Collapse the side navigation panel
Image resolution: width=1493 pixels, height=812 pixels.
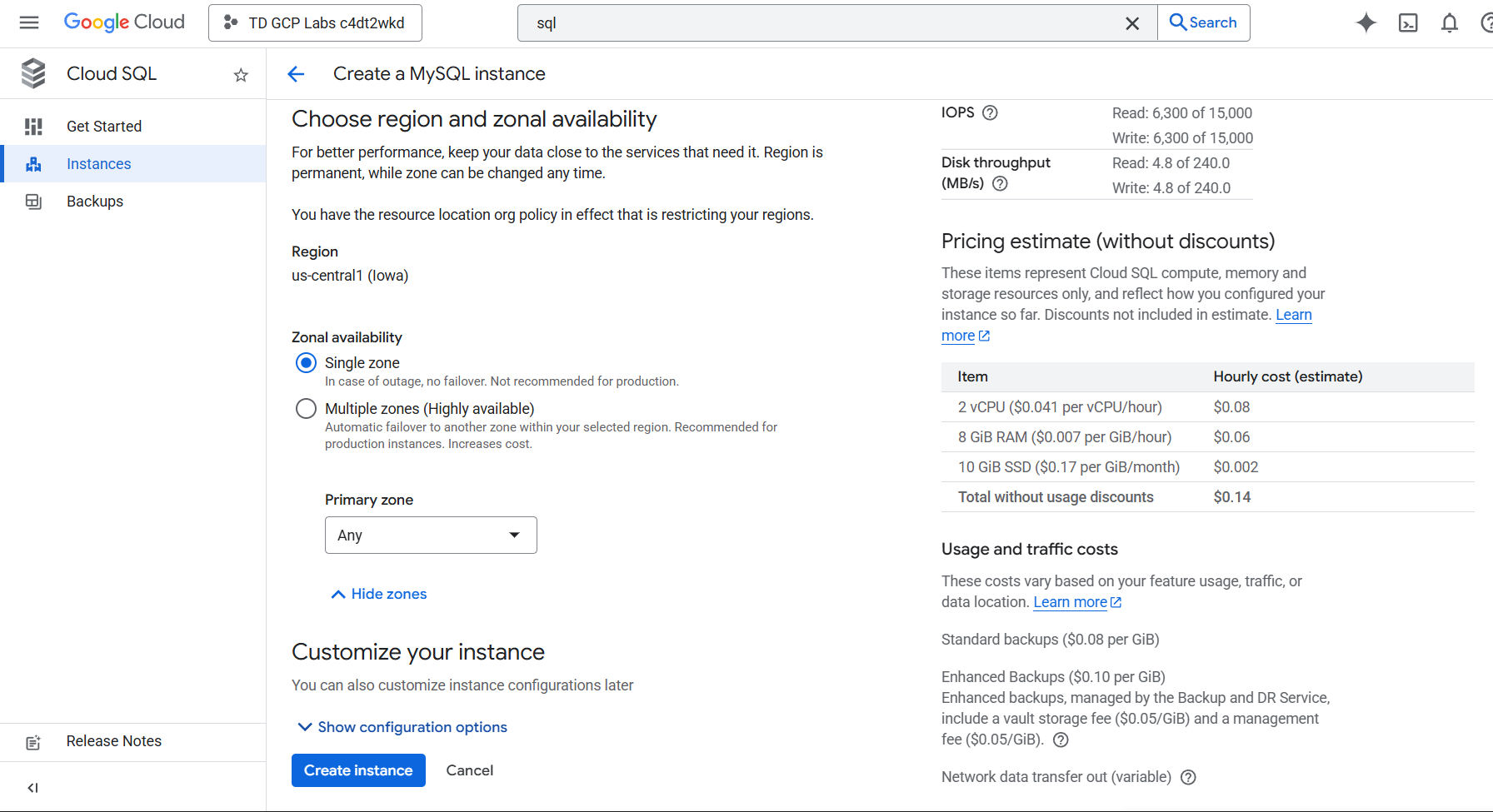33,787
